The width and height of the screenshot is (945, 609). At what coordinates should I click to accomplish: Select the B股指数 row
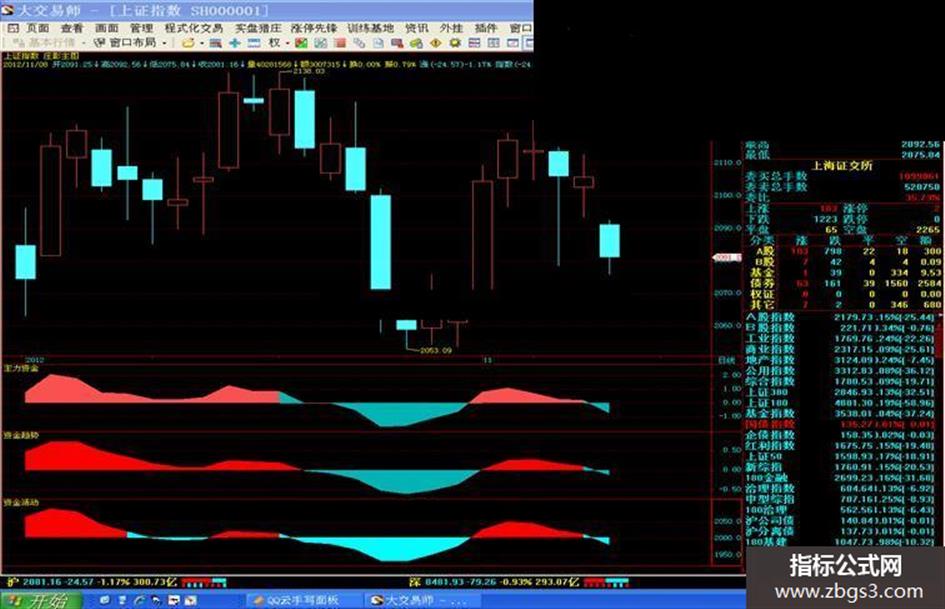pyautogui.click(x=841, y=328)
